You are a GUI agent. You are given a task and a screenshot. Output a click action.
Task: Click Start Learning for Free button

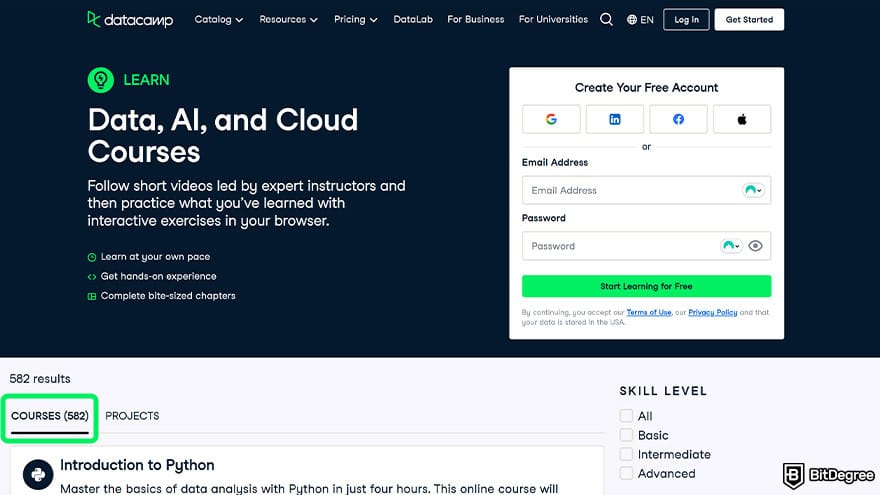pyautogui.click(x=647, y=286)
